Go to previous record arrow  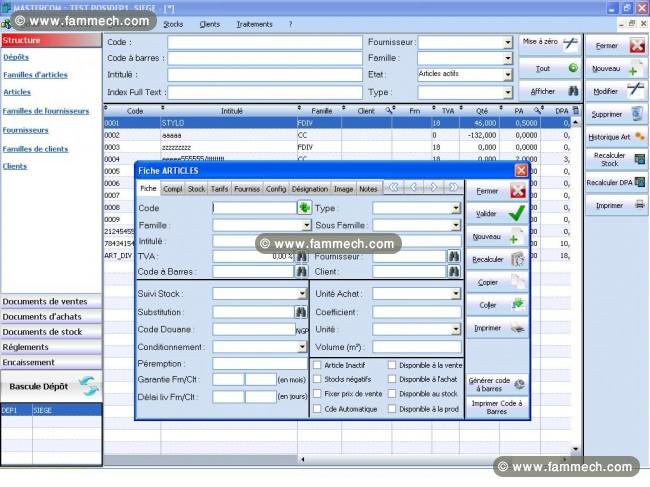tap(413, 188)
